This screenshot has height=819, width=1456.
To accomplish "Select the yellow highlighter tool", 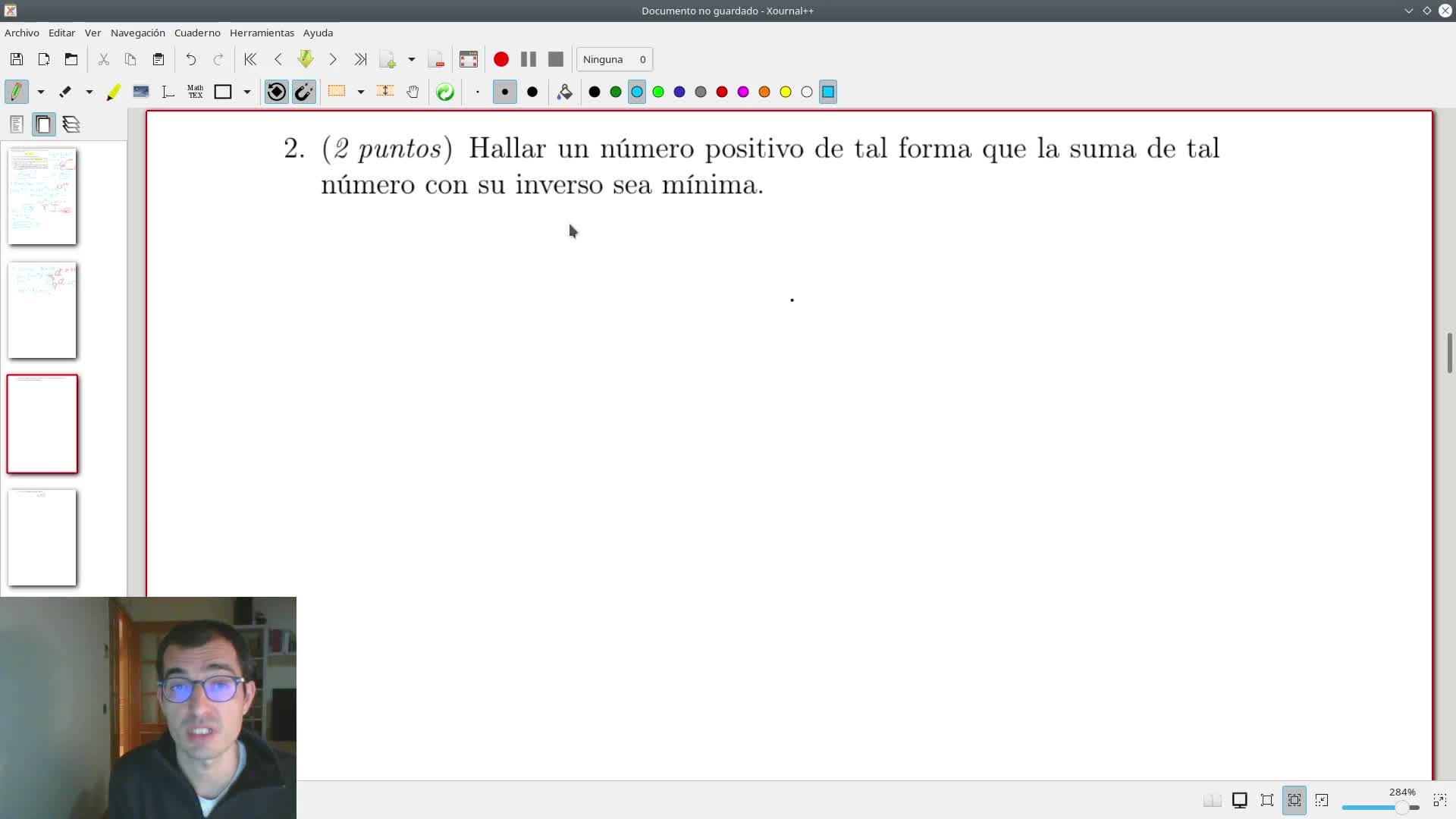I will coord(113,92).
